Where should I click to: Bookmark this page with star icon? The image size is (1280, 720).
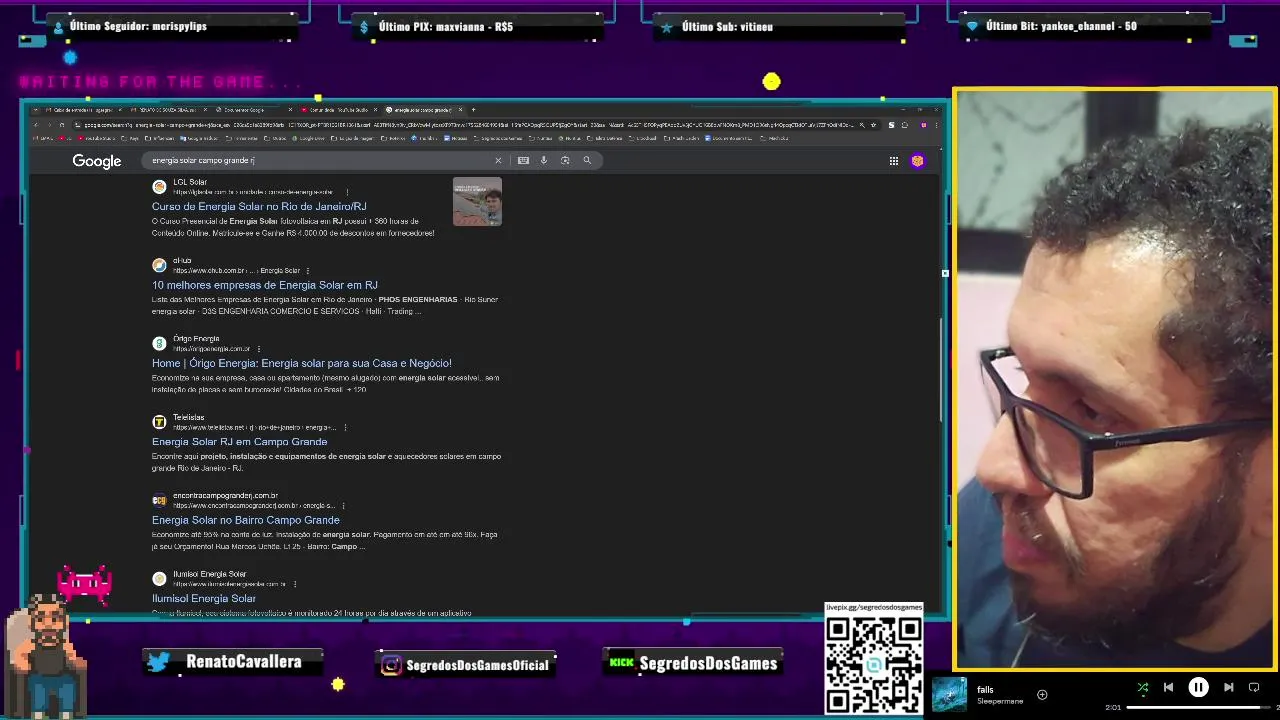pyautogui.click(x=874, y=125)
